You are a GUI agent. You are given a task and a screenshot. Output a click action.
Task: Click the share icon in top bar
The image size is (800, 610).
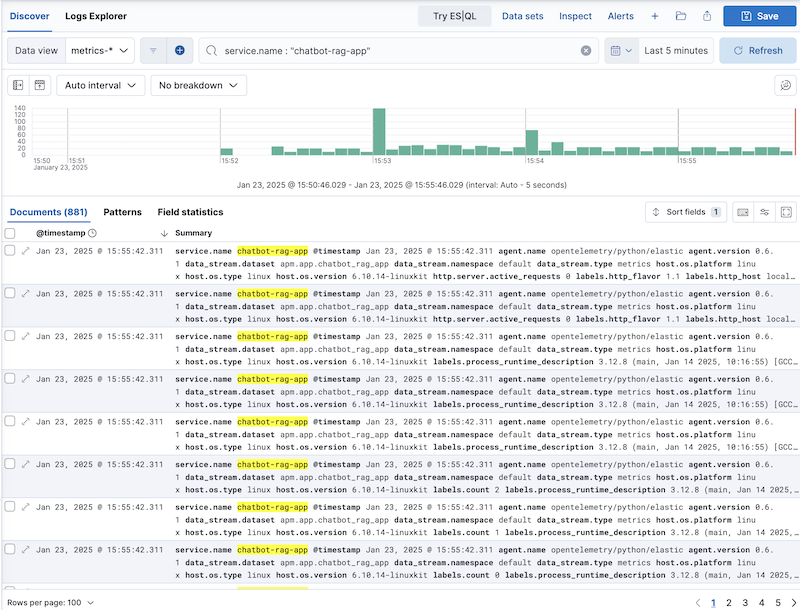point(707,16)
